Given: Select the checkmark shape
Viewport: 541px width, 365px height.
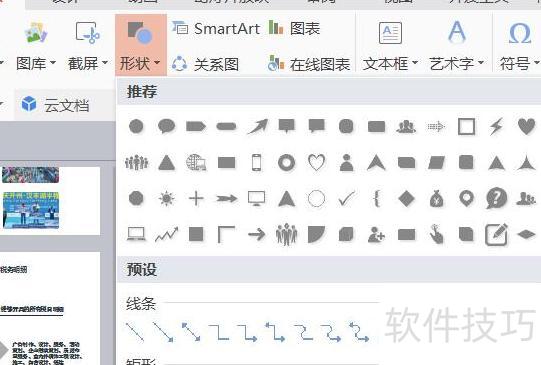Looking at the screenshot, I should [x=346, y=198].
